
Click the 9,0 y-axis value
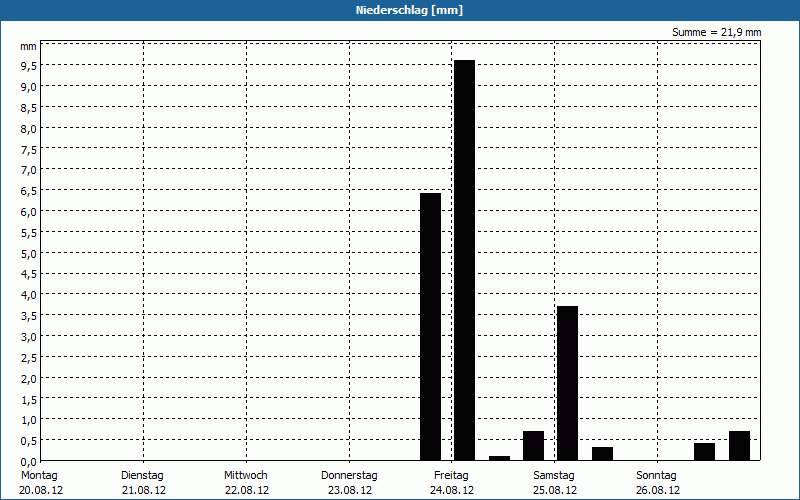pyautogui.click(x=29, y=87)
